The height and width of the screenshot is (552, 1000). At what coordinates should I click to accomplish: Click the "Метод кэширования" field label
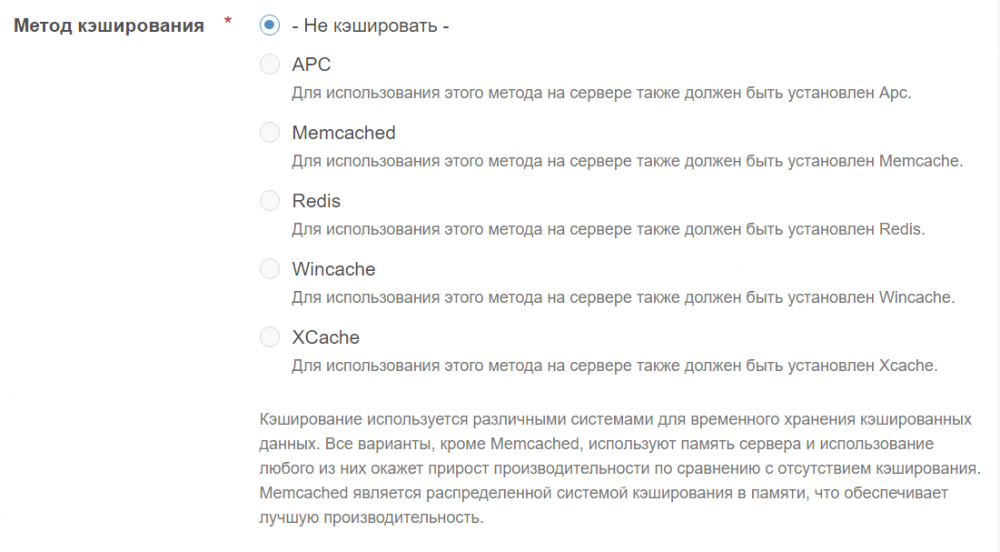[x=108, y=26]
